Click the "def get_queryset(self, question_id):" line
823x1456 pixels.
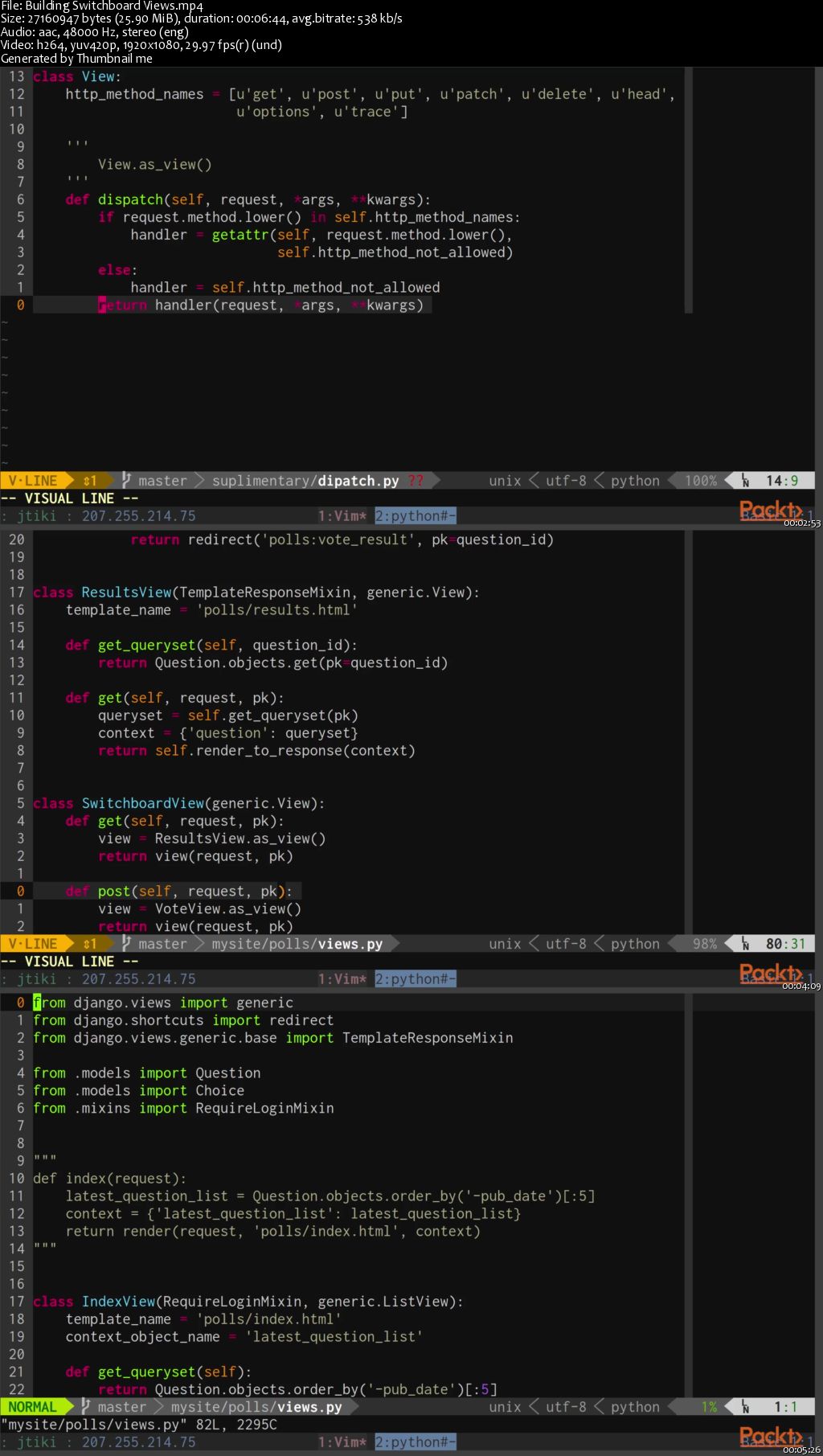tap(211, 645)
